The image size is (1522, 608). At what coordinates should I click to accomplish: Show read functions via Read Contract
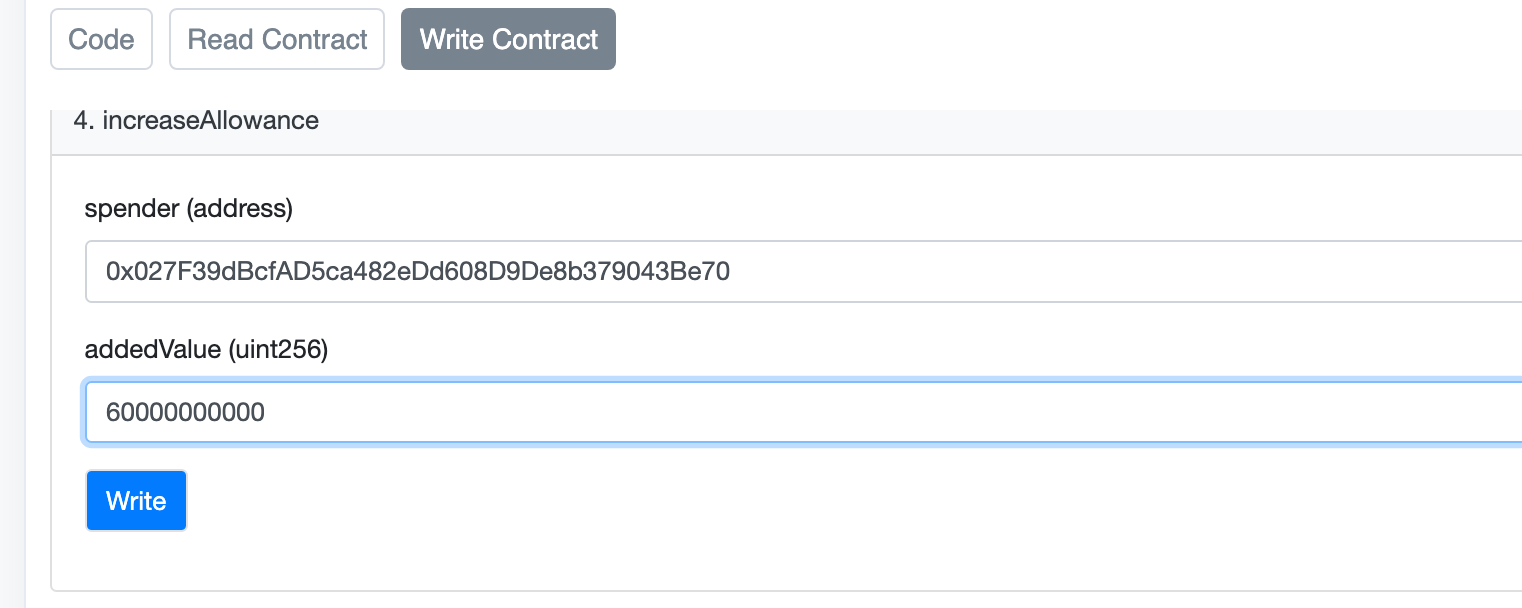pos(277,40)
